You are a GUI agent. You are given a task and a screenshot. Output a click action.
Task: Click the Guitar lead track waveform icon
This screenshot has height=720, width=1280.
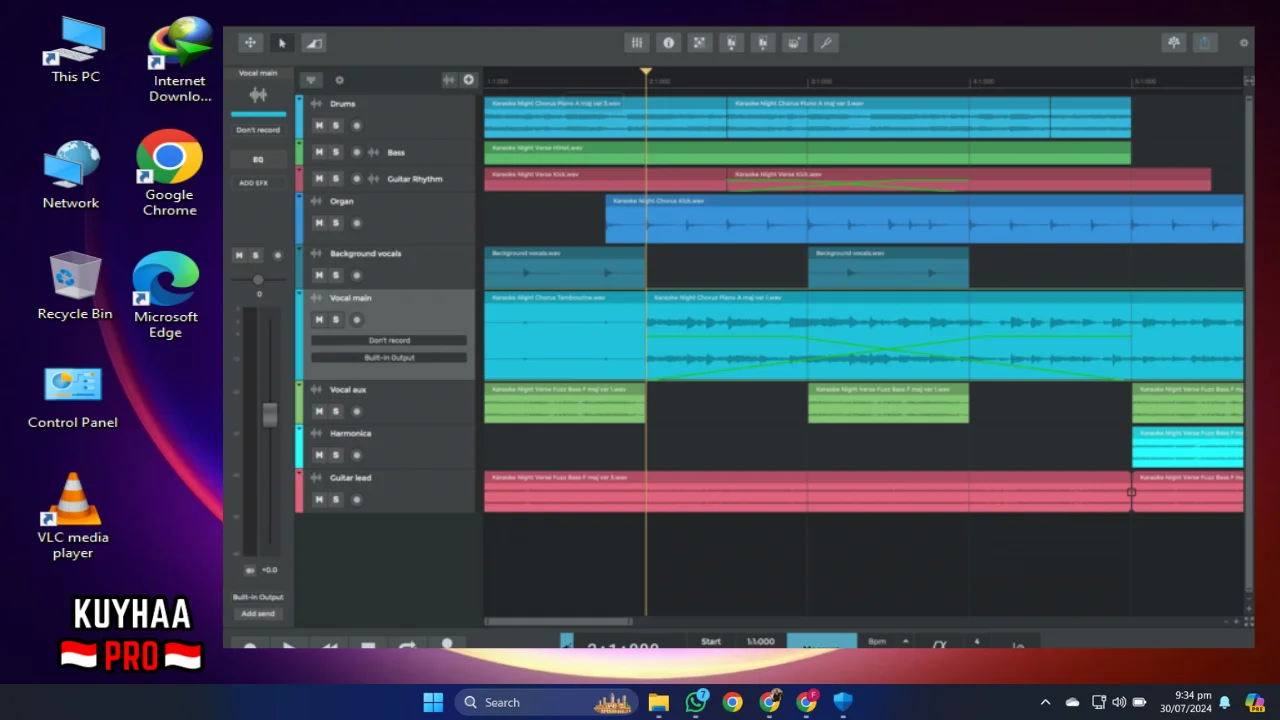click(316, 478)
